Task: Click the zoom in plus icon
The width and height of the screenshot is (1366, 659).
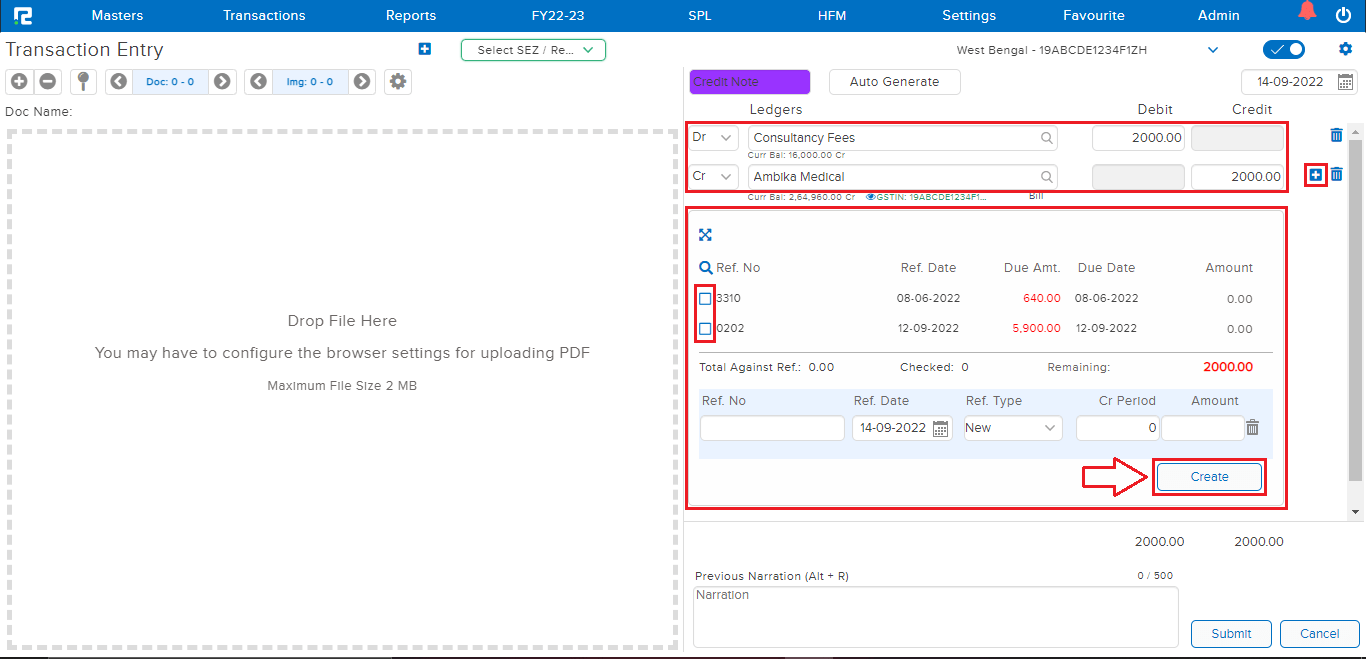Action: point(19,82)
